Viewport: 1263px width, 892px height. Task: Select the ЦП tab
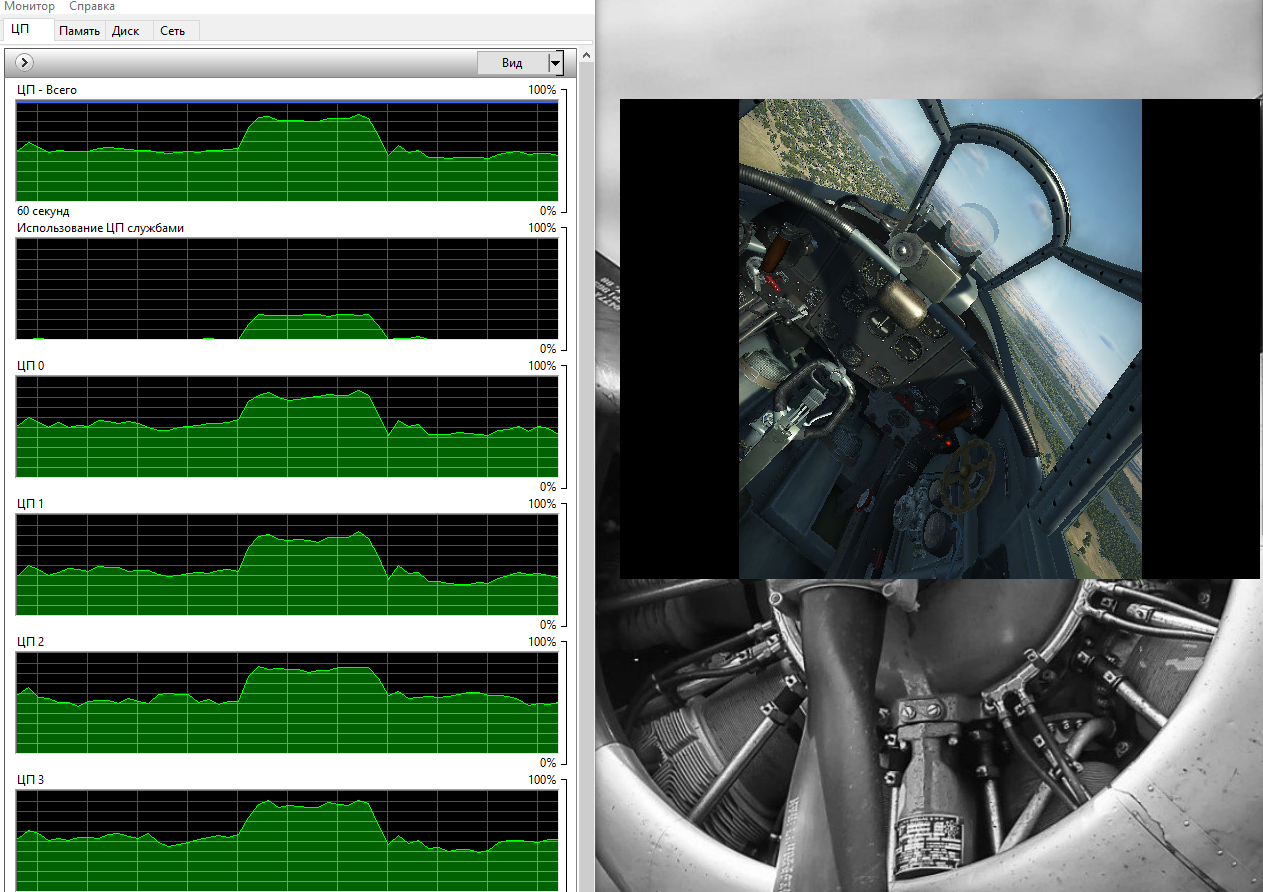tap(21, 30)
